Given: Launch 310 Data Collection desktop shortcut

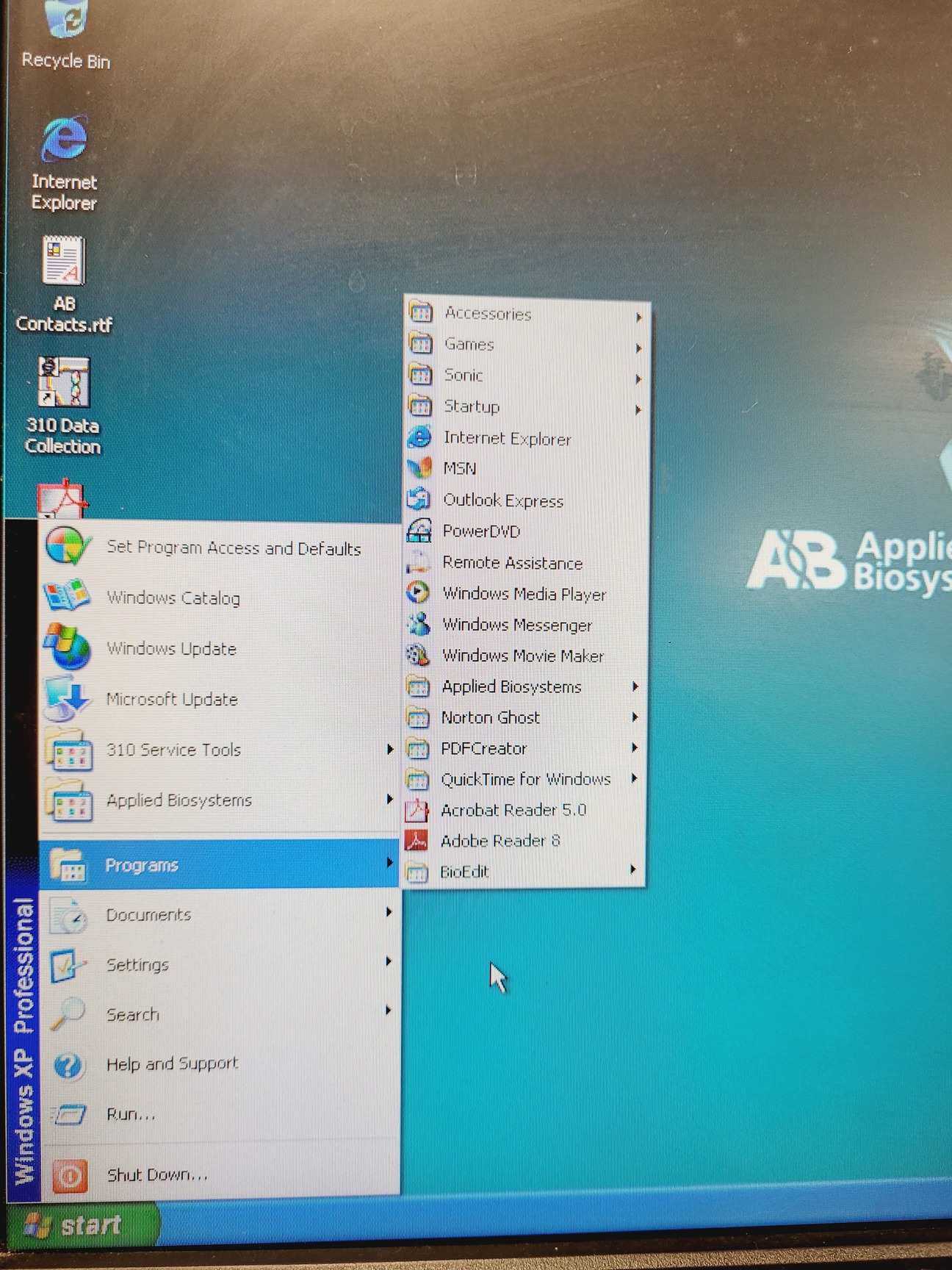Looking at the screenshot, I should click(x=63, y=405).
